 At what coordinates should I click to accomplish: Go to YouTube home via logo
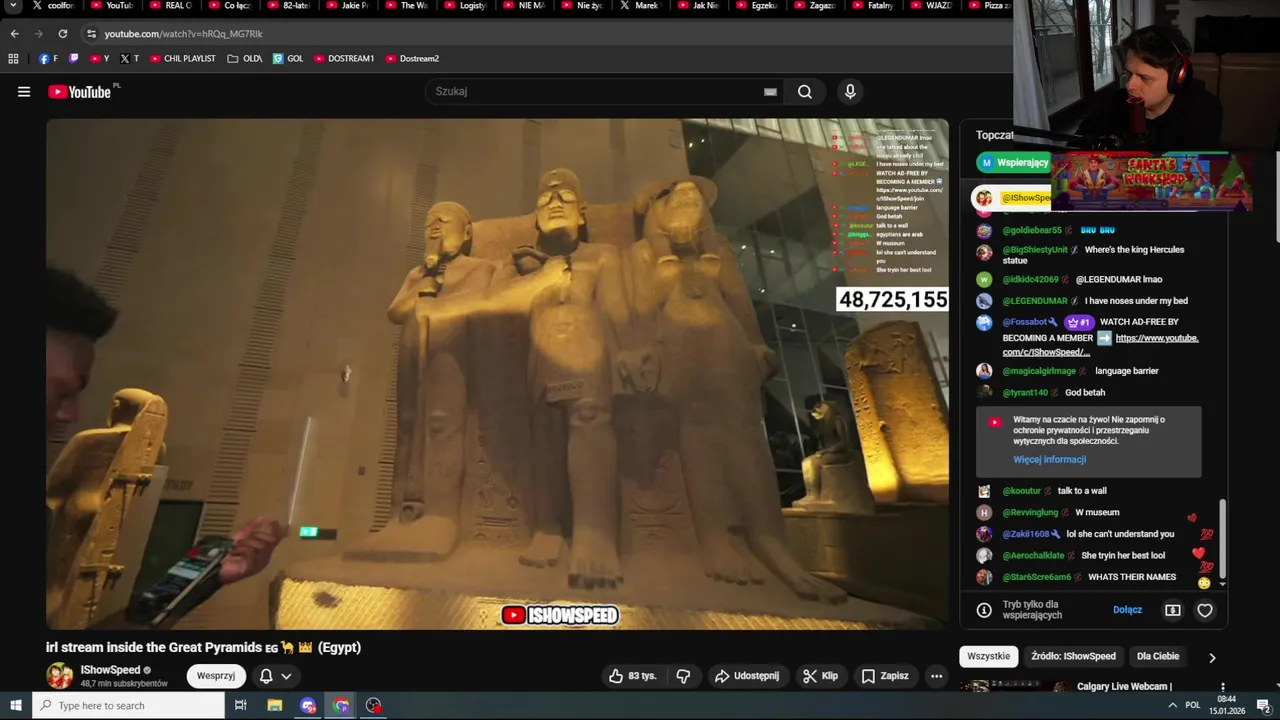coord(79,92)
